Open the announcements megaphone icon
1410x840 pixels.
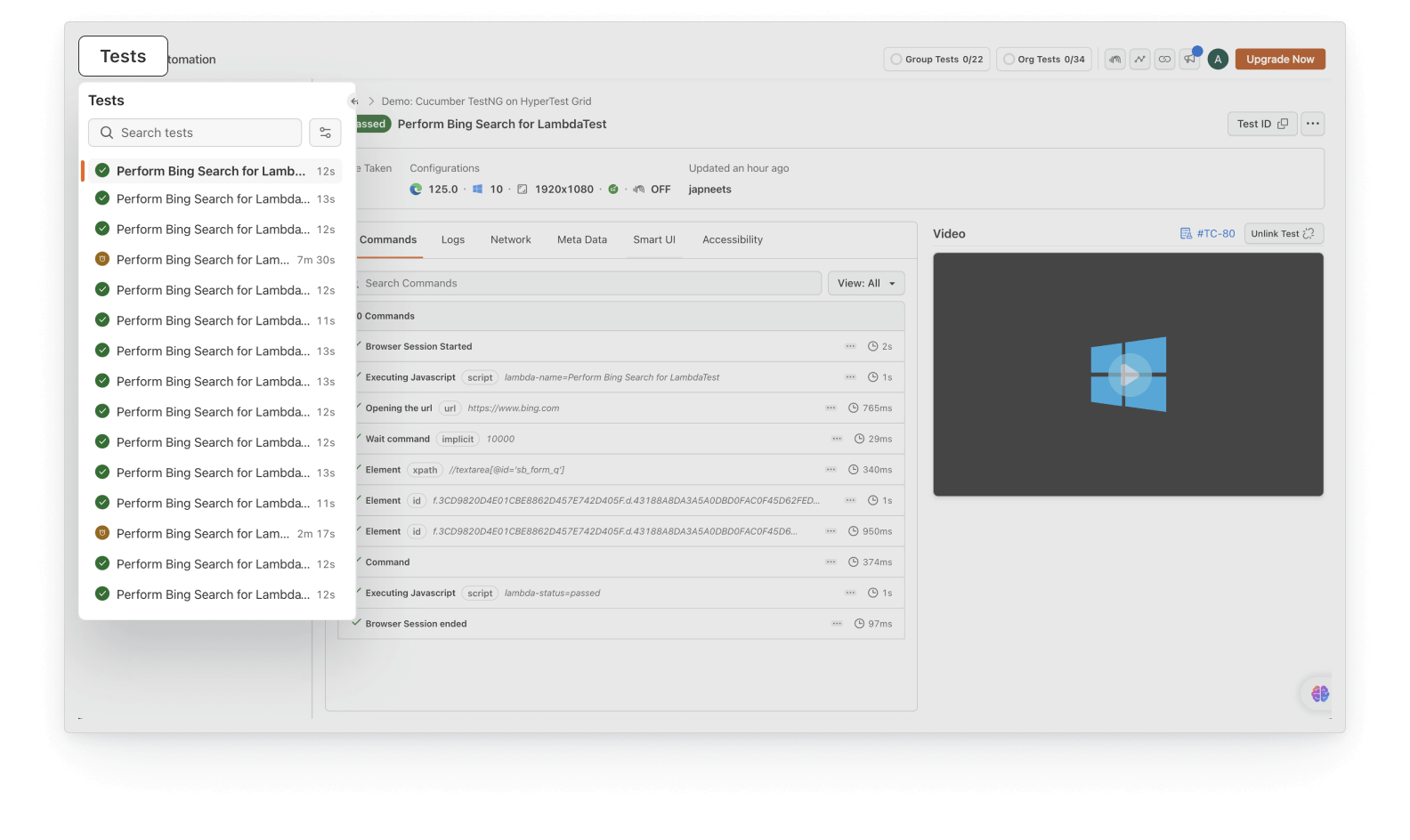pyautogui.click(x=1189, y=60)
